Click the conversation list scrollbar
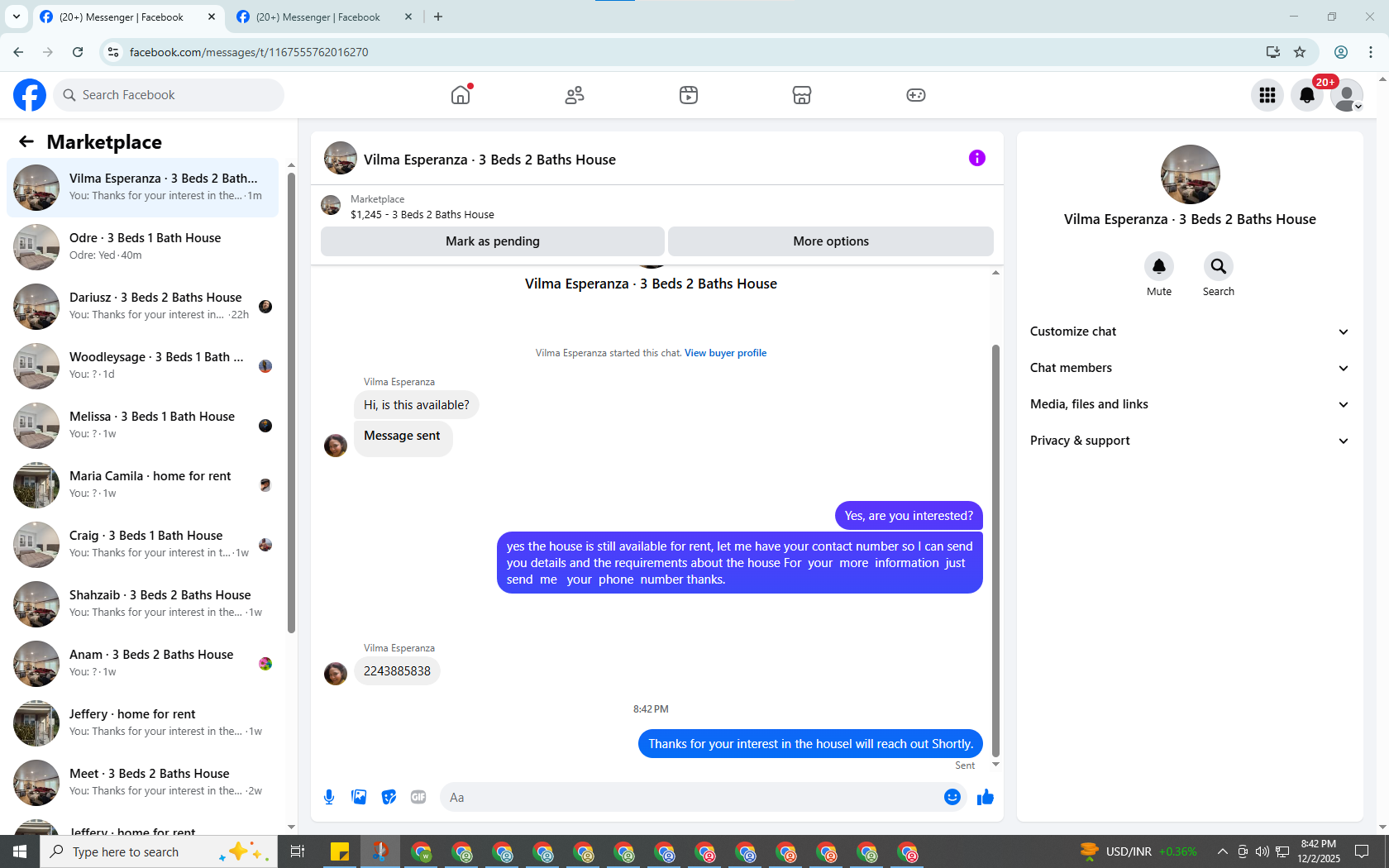This screenshot has height=868, width=1389. pos(291,403)
